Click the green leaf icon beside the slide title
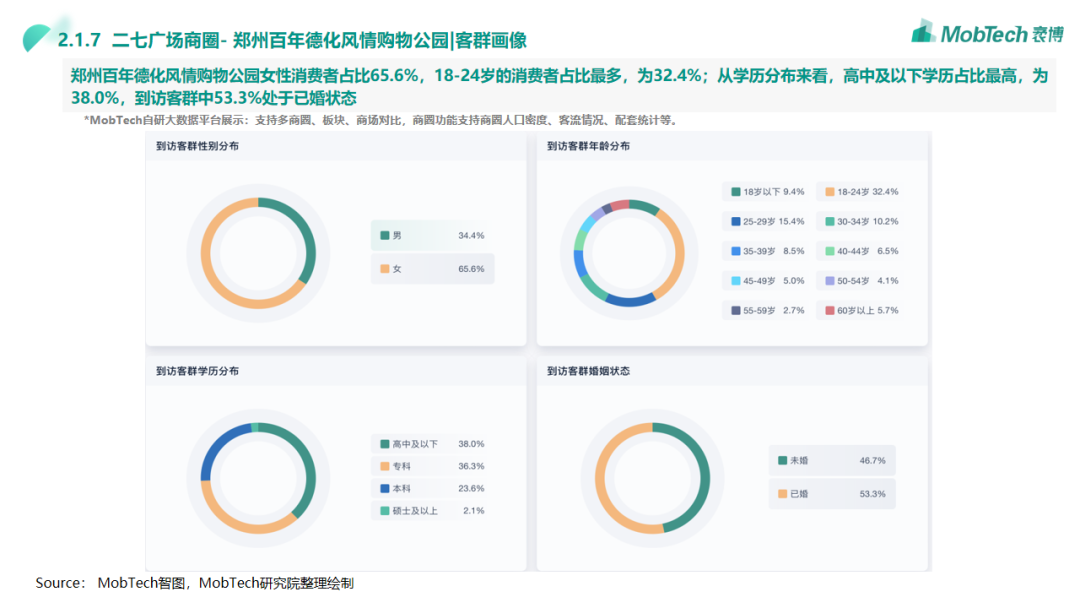This screenshot has height=608, width=1080. 38,38
